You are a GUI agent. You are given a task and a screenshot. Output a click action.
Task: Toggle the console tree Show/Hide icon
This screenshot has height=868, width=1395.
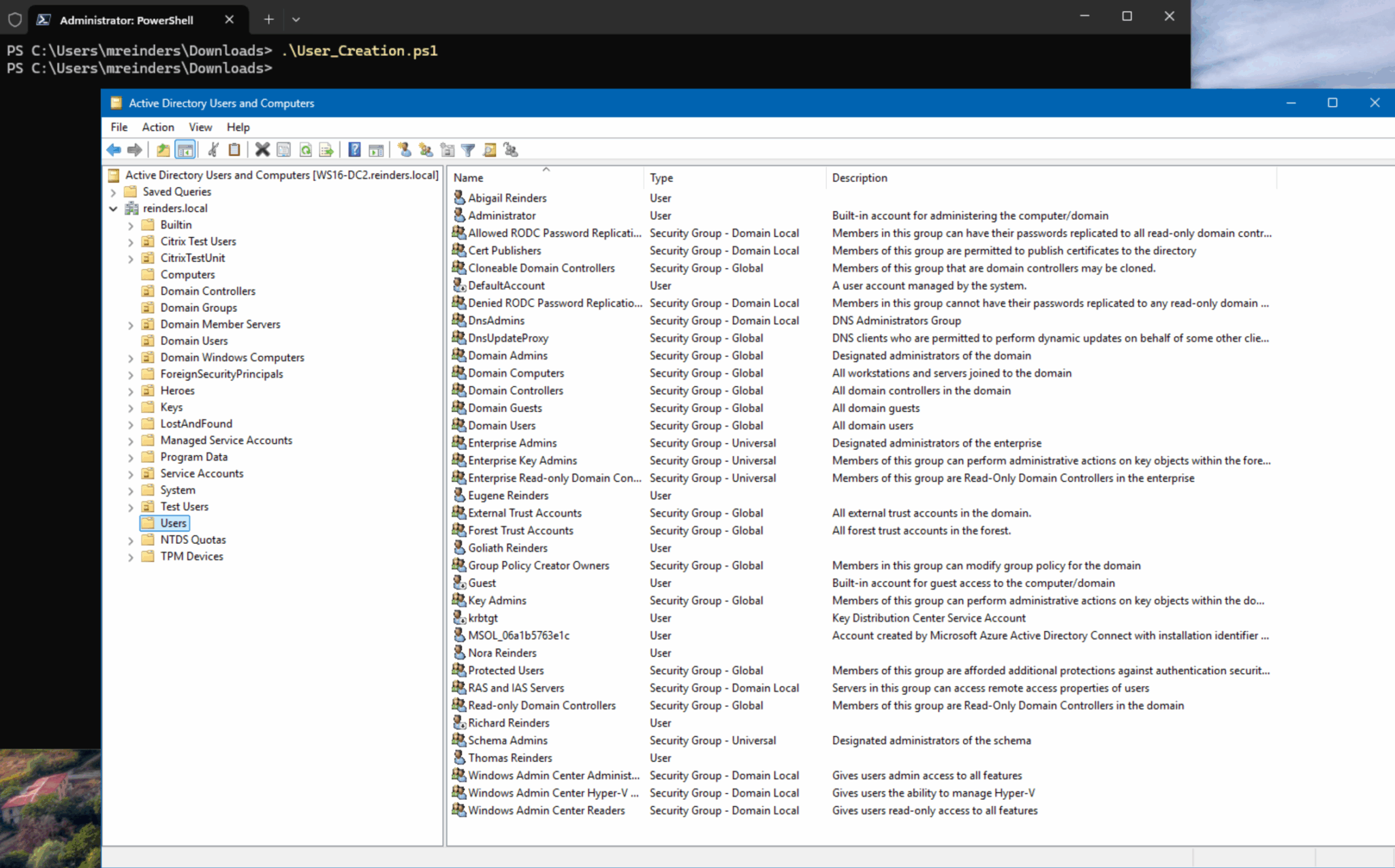point(185,150)
